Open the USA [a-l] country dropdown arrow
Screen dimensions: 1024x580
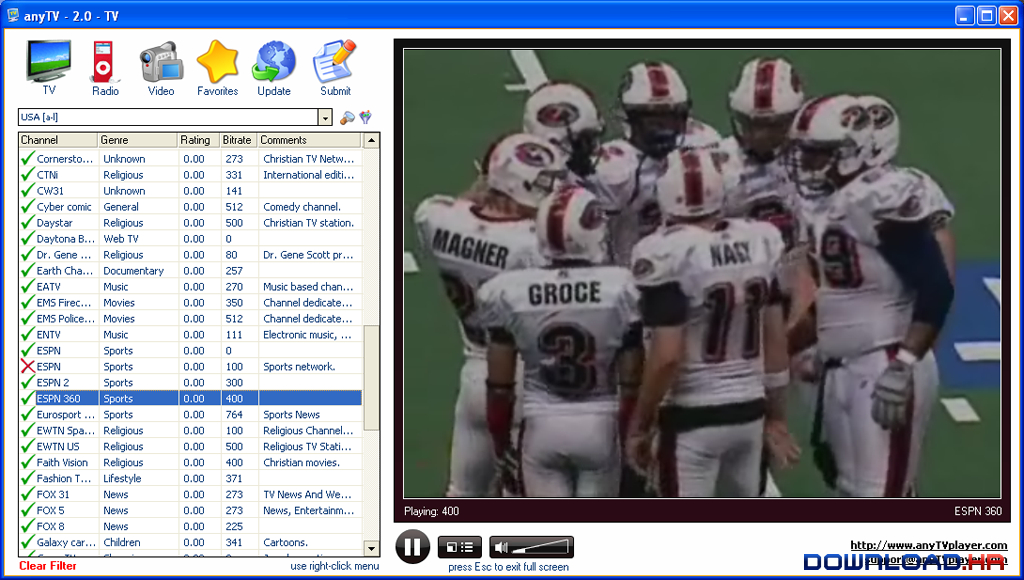click(325, 118)
